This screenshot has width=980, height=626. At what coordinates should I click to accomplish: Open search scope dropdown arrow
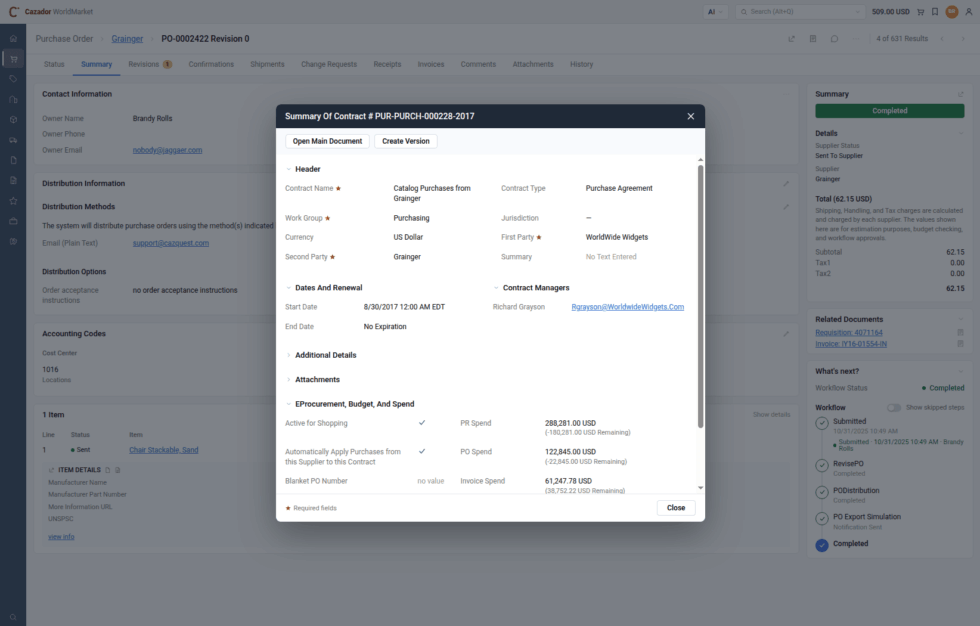click(858, 12)
